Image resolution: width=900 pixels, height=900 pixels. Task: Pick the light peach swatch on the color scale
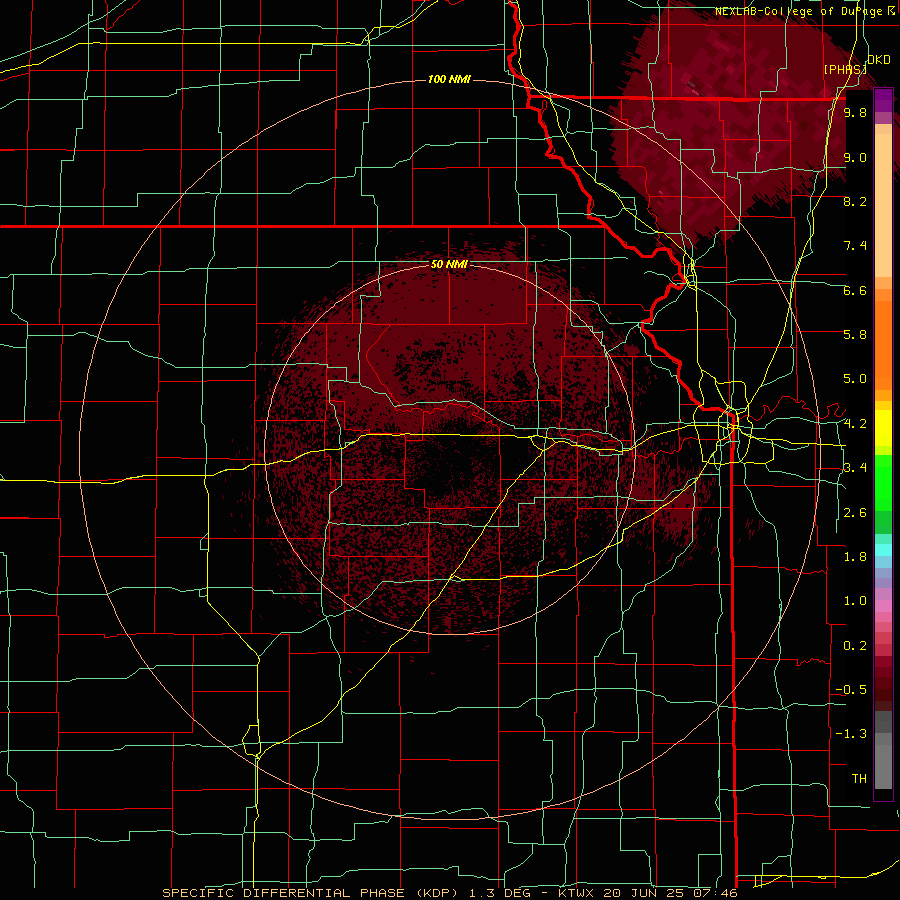tap(883, 207)
